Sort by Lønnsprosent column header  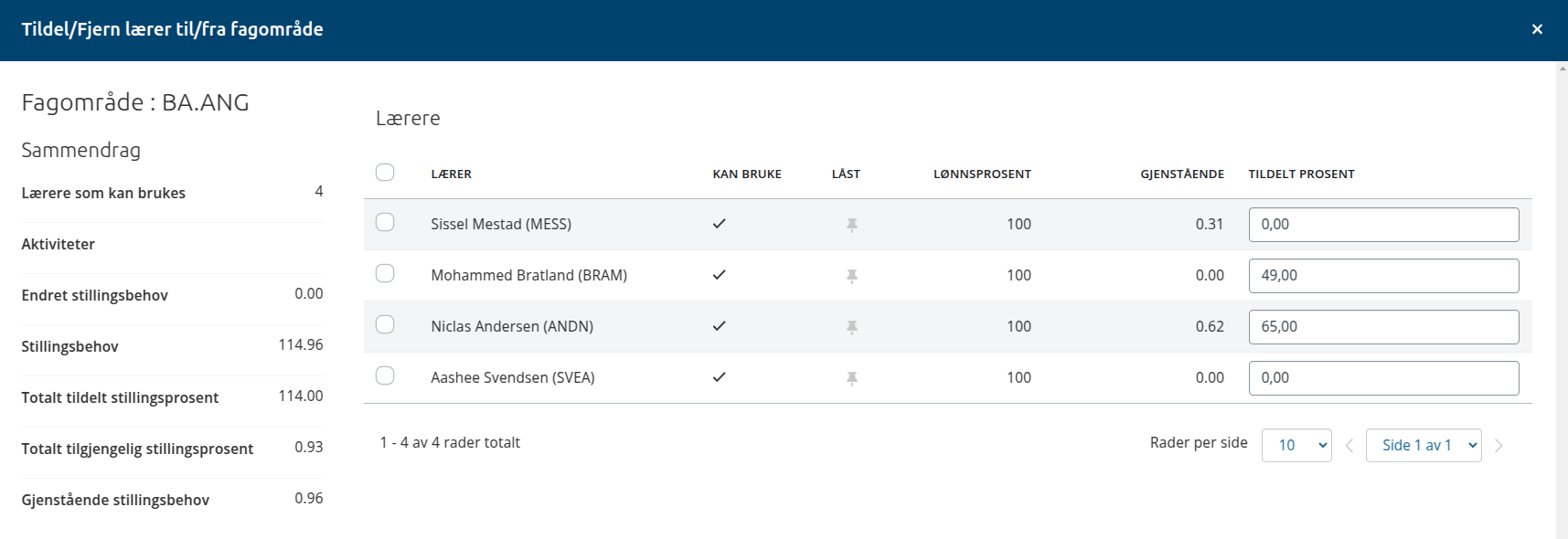pos(982,174)
